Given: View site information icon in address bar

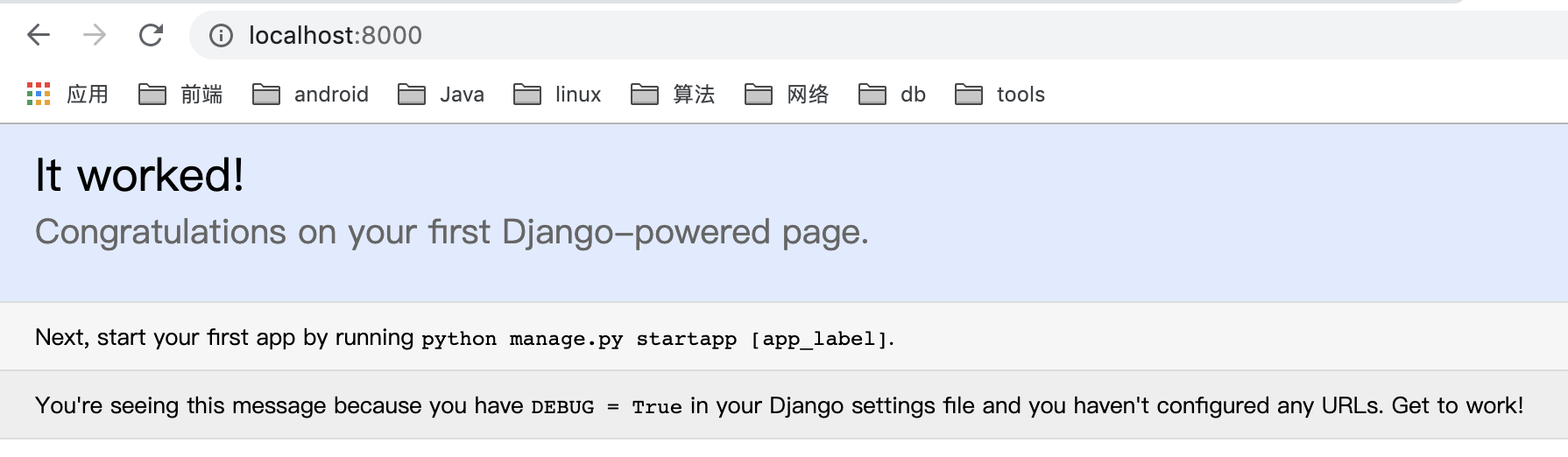Looking at the screenshot, I should pyautogui.click(x=221, y=35).
